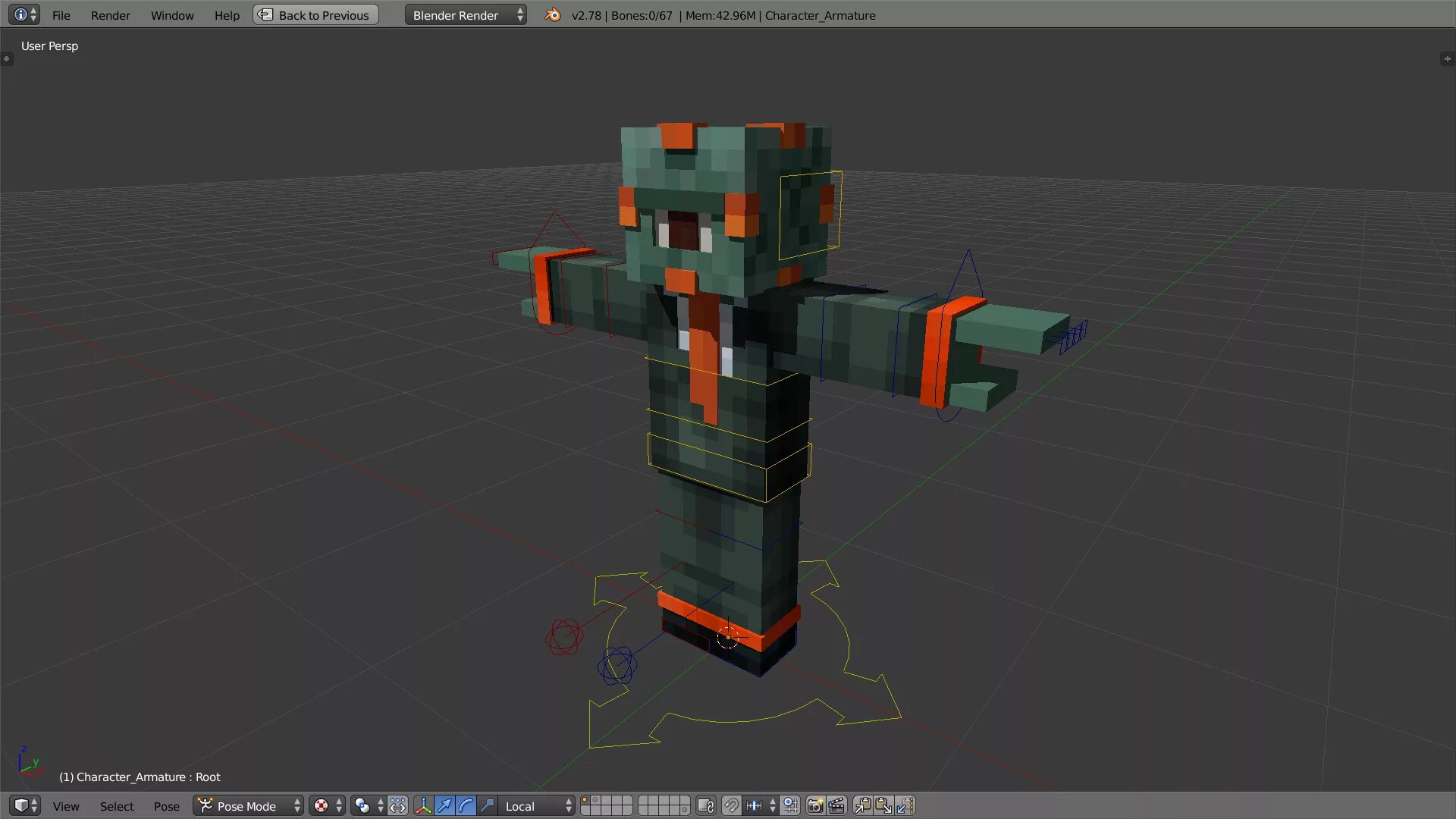Toggle manipulate center points only
This screenshot has height=819, width=1456.
click(x=398, y=806)
